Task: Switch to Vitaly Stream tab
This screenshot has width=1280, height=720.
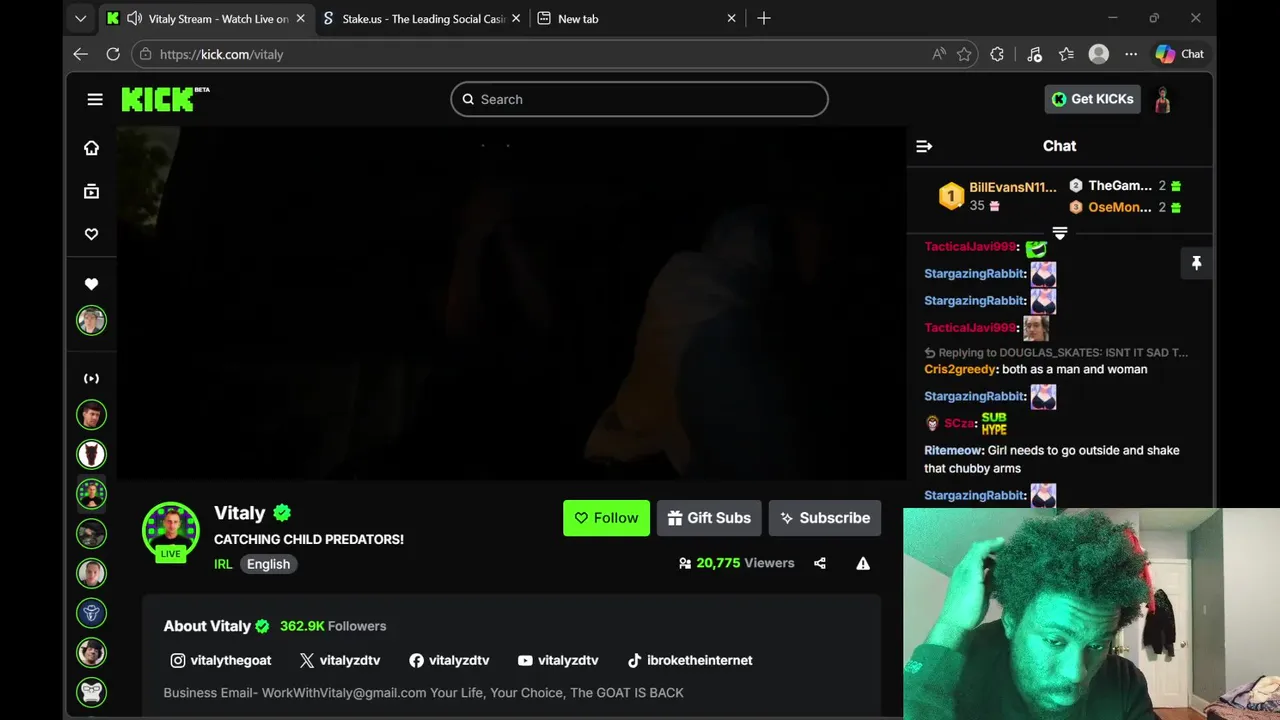Action: [206, 18]
